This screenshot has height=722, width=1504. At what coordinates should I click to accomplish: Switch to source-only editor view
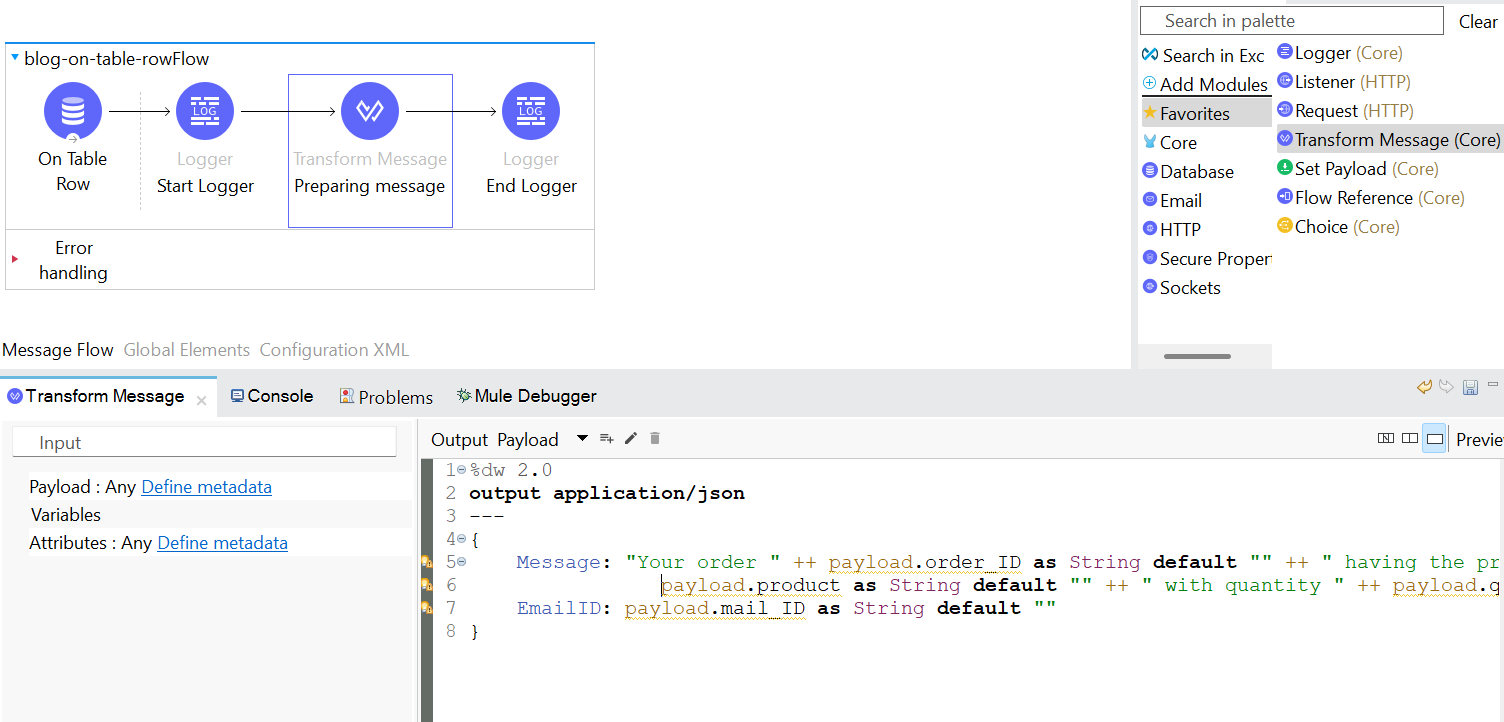[1434, 439]
